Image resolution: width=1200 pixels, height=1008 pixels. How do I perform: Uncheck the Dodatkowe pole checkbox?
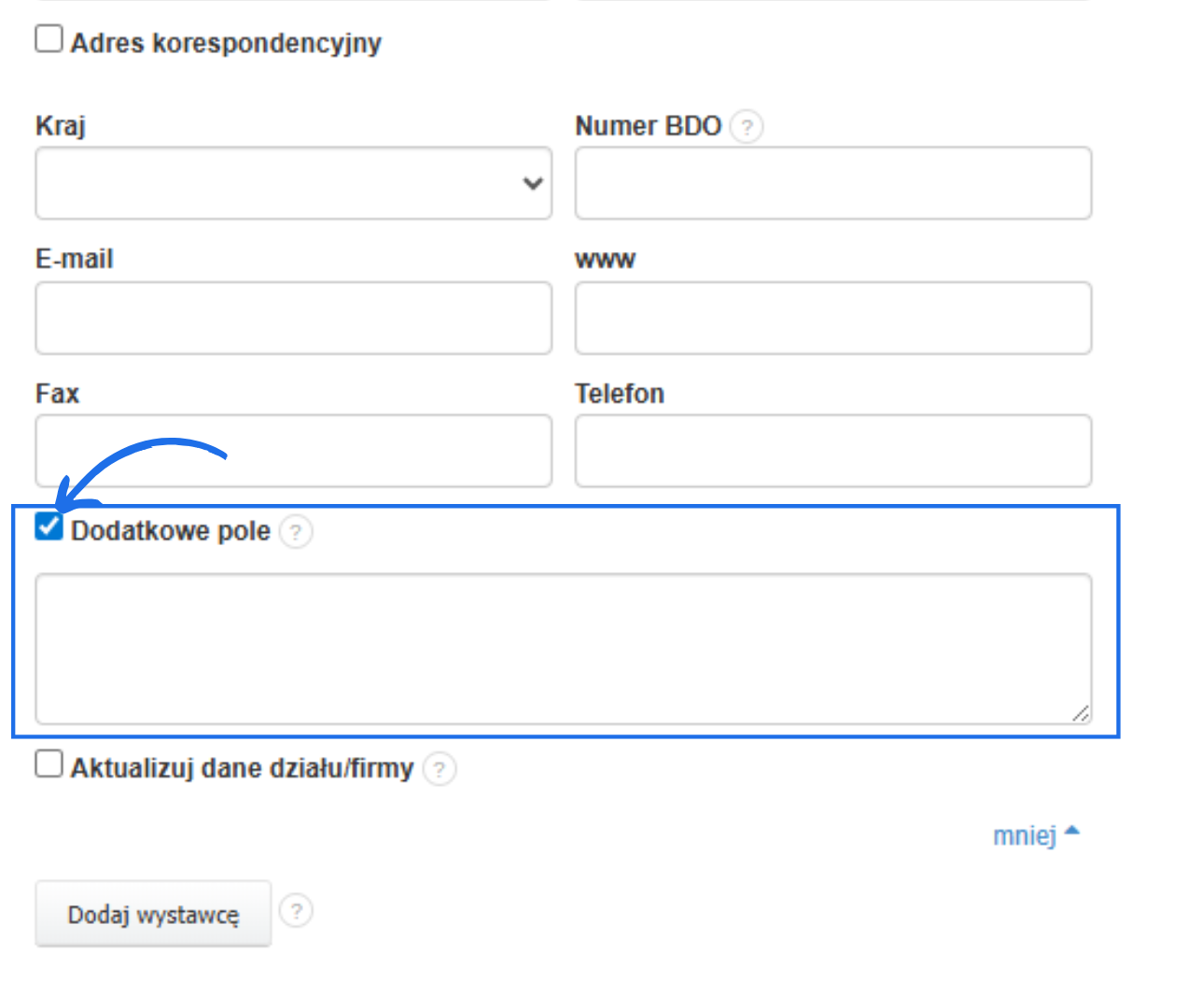(49, 527)
